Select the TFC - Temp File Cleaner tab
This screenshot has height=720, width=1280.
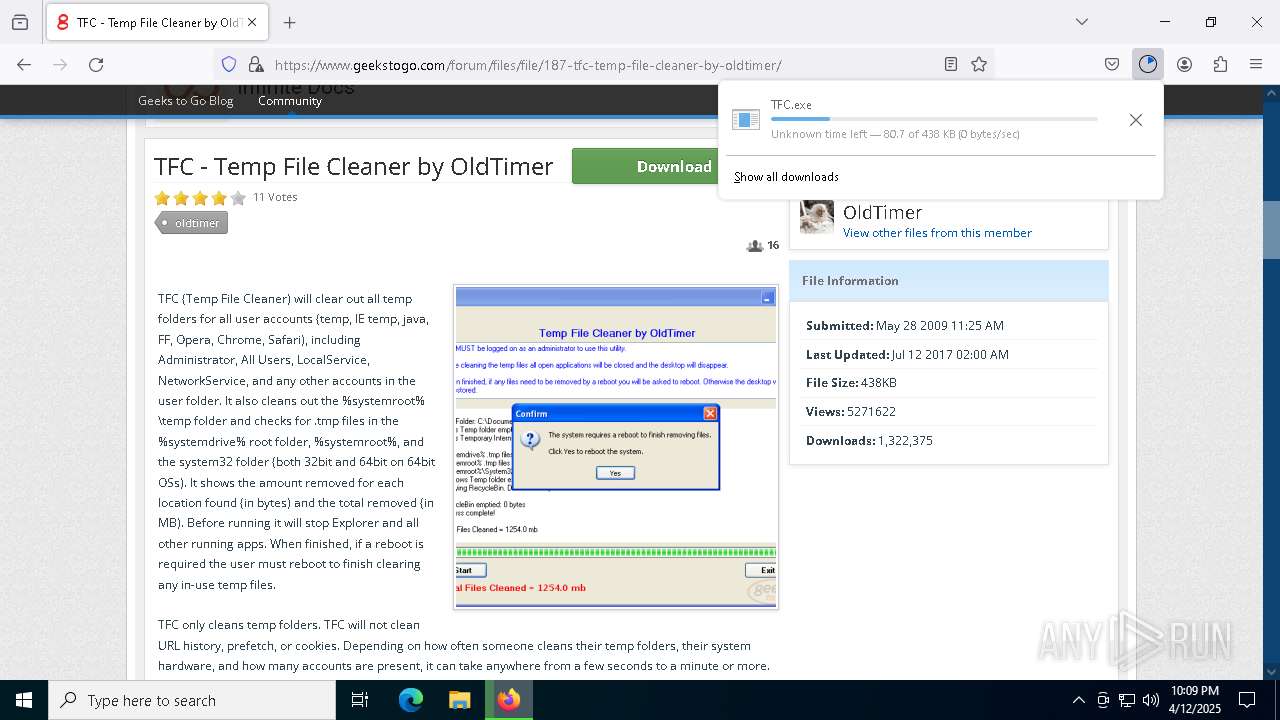(157, 22)
